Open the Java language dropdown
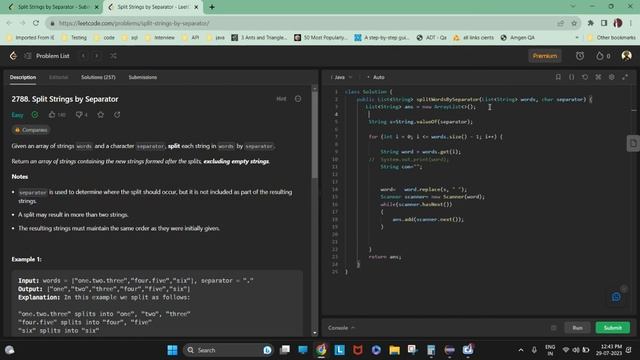This screenshot has height=360, width=640. 341,77
